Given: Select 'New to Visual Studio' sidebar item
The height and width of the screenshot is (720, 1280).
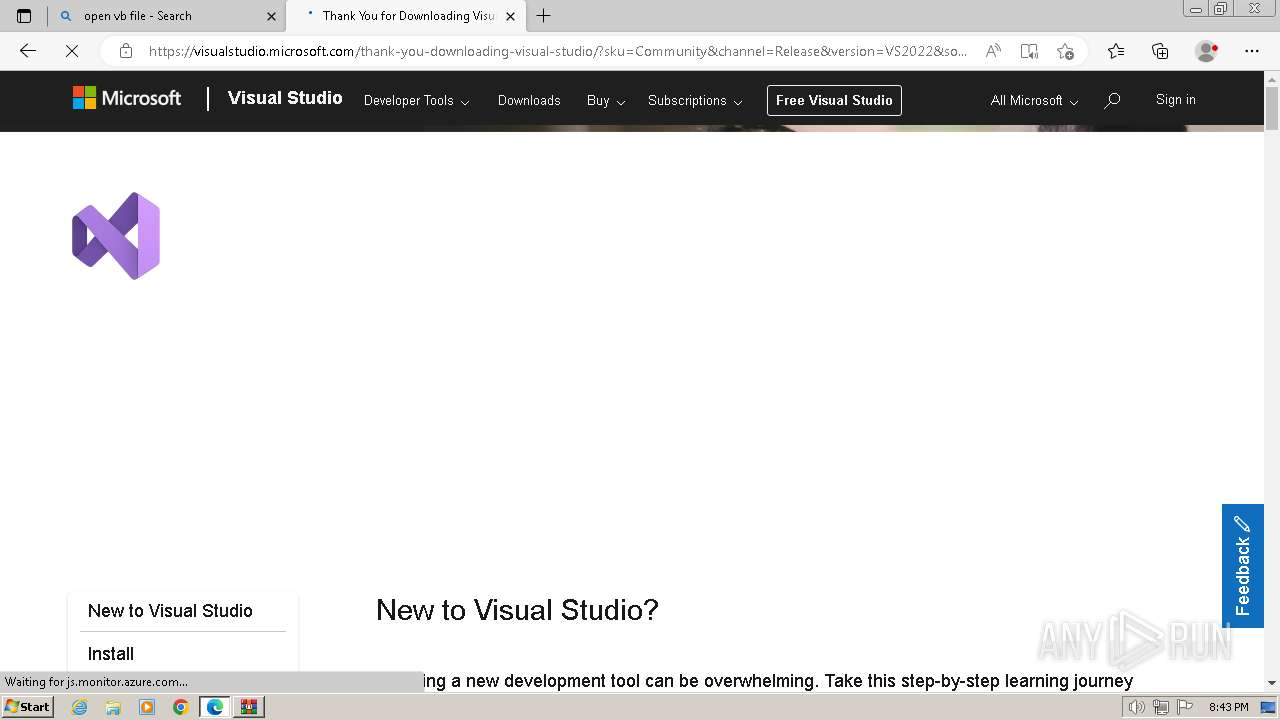Looking at the screenshot, I should (170, 611).
